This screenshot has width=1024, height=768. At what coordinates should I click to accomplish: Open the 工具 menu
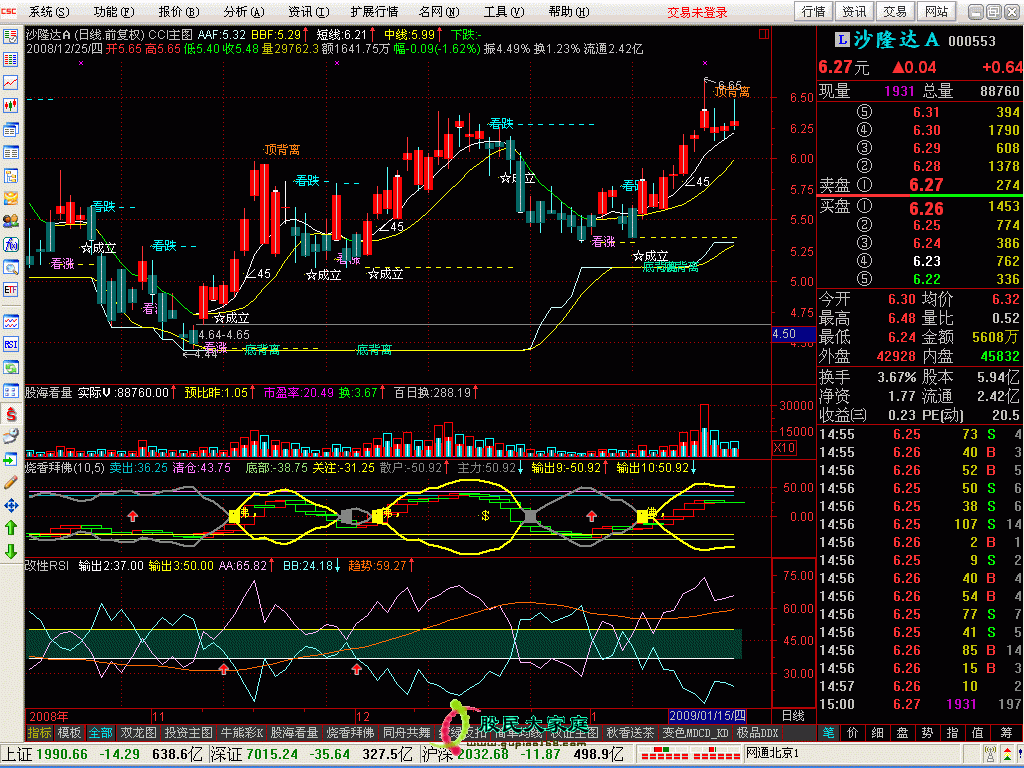[x=501, y=12]
